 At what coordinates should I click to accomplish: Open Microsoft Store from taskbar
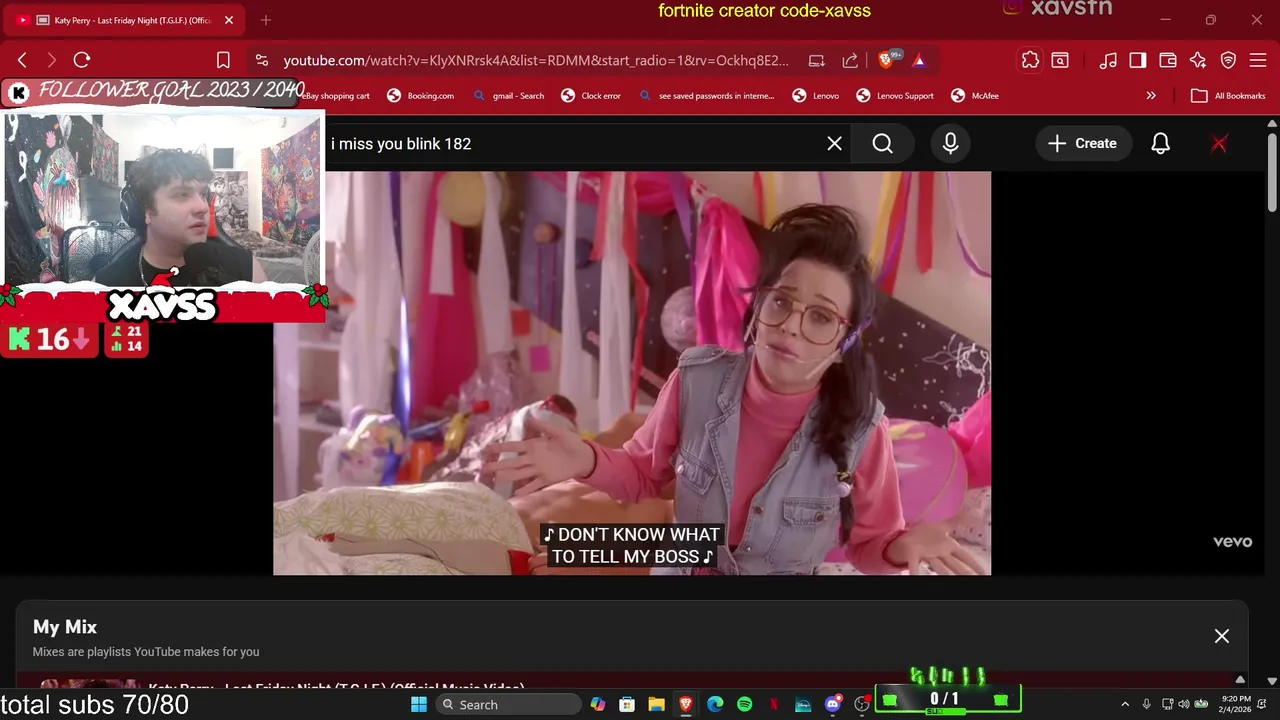pyautogui.click(x=627, y=704)
